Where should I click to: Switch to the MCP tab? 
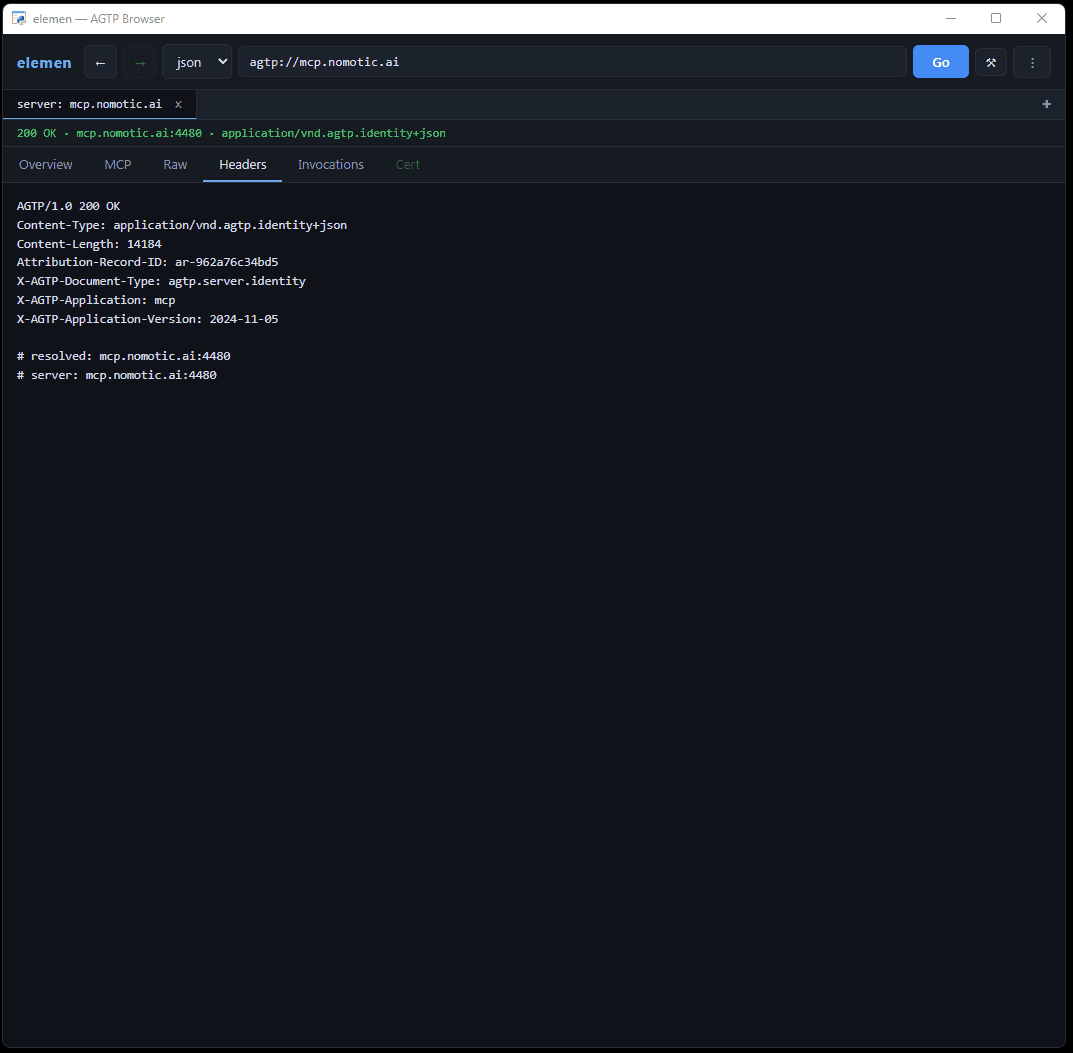(x=118, y=164)
